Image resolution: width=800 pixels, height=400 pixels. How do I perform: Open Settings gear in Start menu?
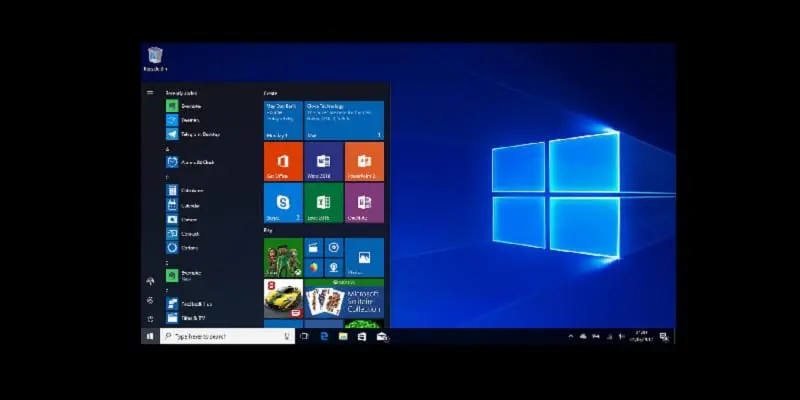(150, 300)
